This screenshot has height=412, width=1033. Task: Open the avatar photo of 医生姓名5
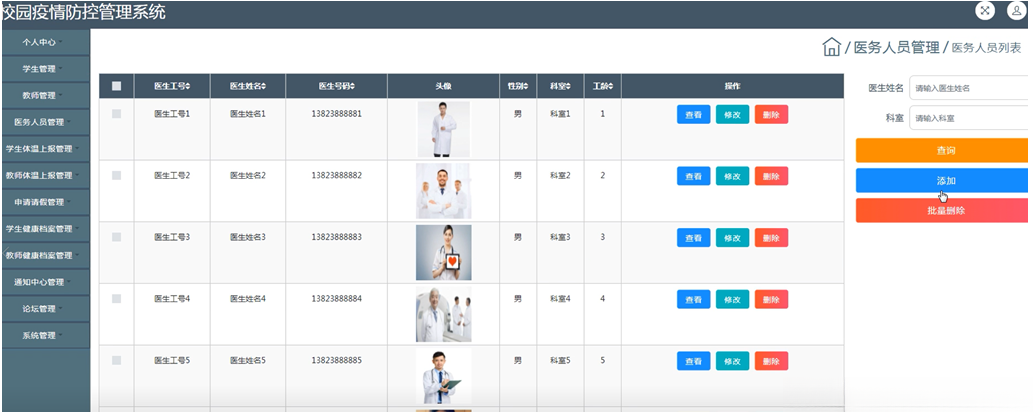tap(443, 376)
